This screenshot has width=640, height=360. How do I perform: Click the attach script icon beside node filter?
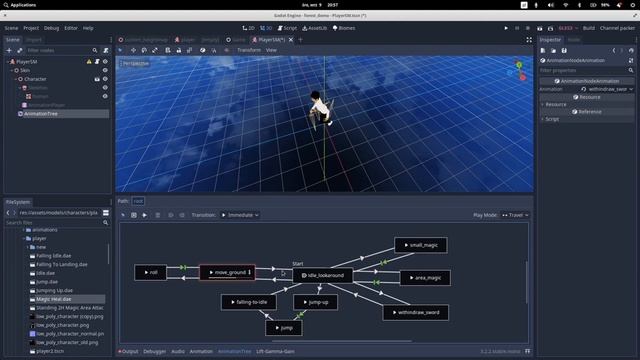pyautogui.click(x=106, y=50)
